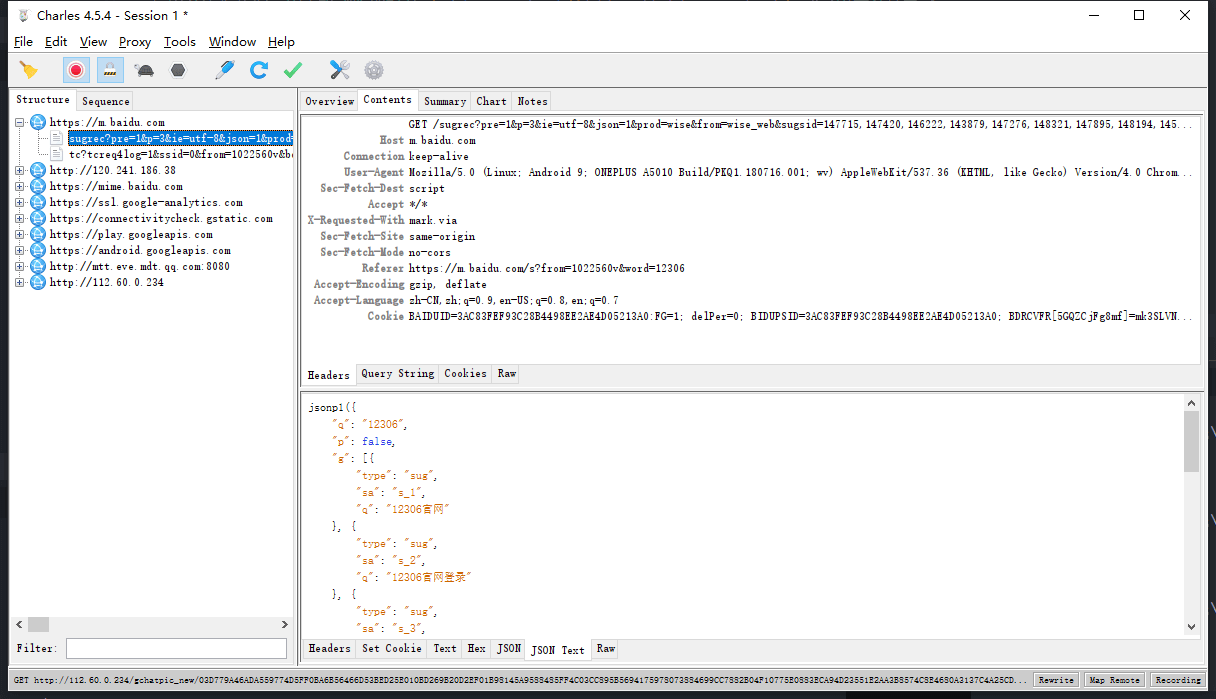Viewport: 1216px width, 699px height.
Task: Click response pane vertical scrollbar thumb
Action: 1191,441
